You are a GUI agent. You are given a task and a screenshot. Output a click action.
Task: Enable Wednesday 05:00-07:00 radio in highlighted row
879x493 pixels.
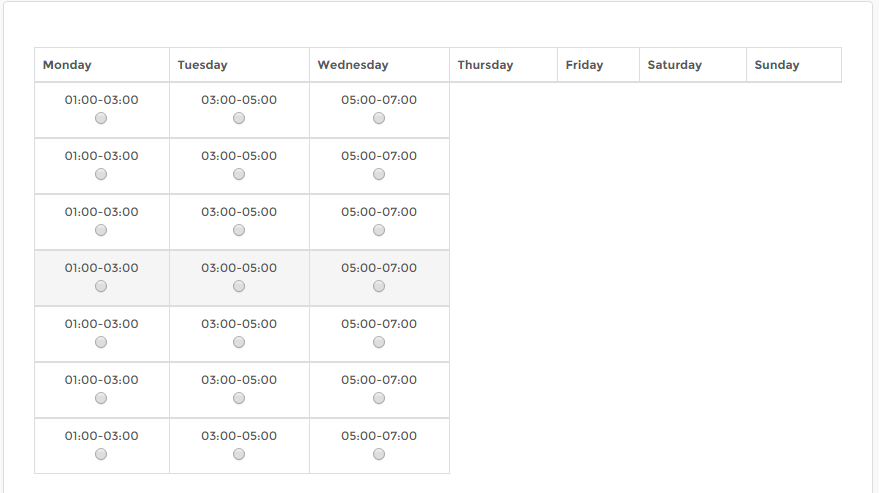(x=379, y=286)
